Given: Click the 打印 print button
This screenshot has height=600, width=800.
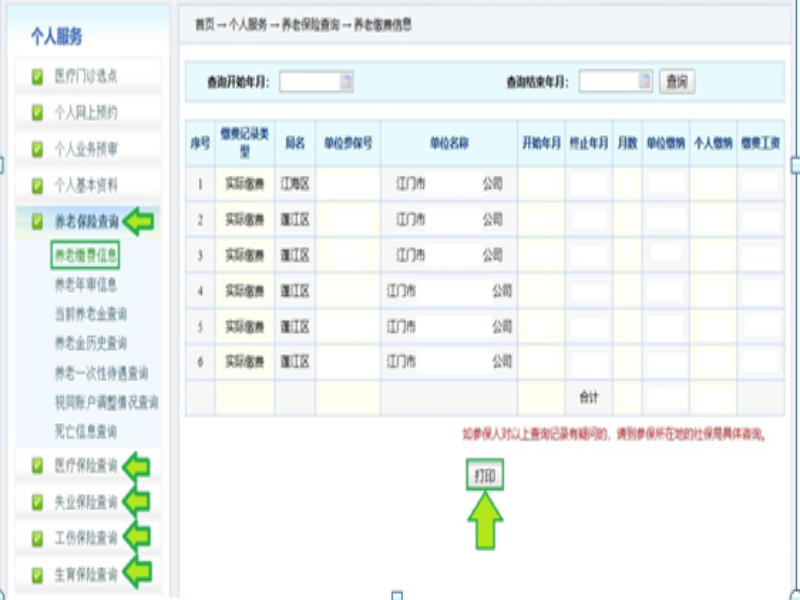Looking at the screenshot, I should point(485,476).
